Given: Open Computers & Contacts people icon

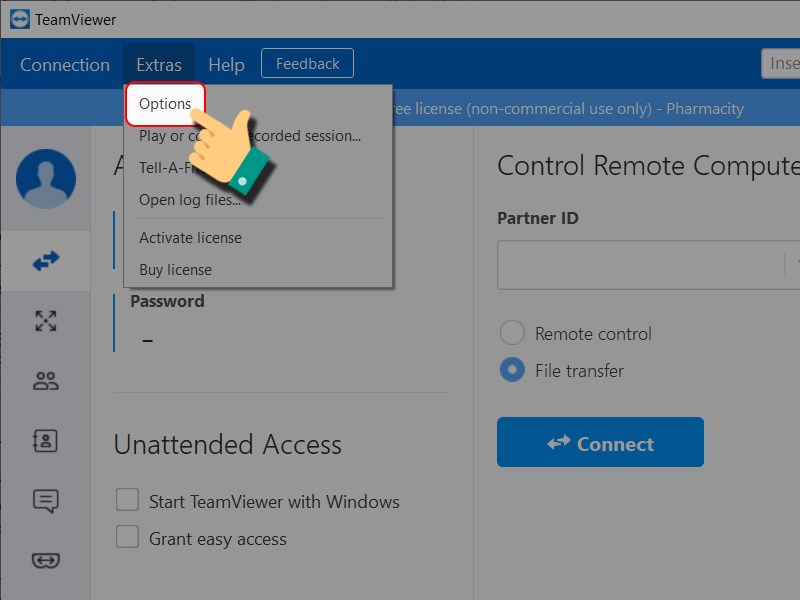Looking at the screenshot, I should pos(46,381).
